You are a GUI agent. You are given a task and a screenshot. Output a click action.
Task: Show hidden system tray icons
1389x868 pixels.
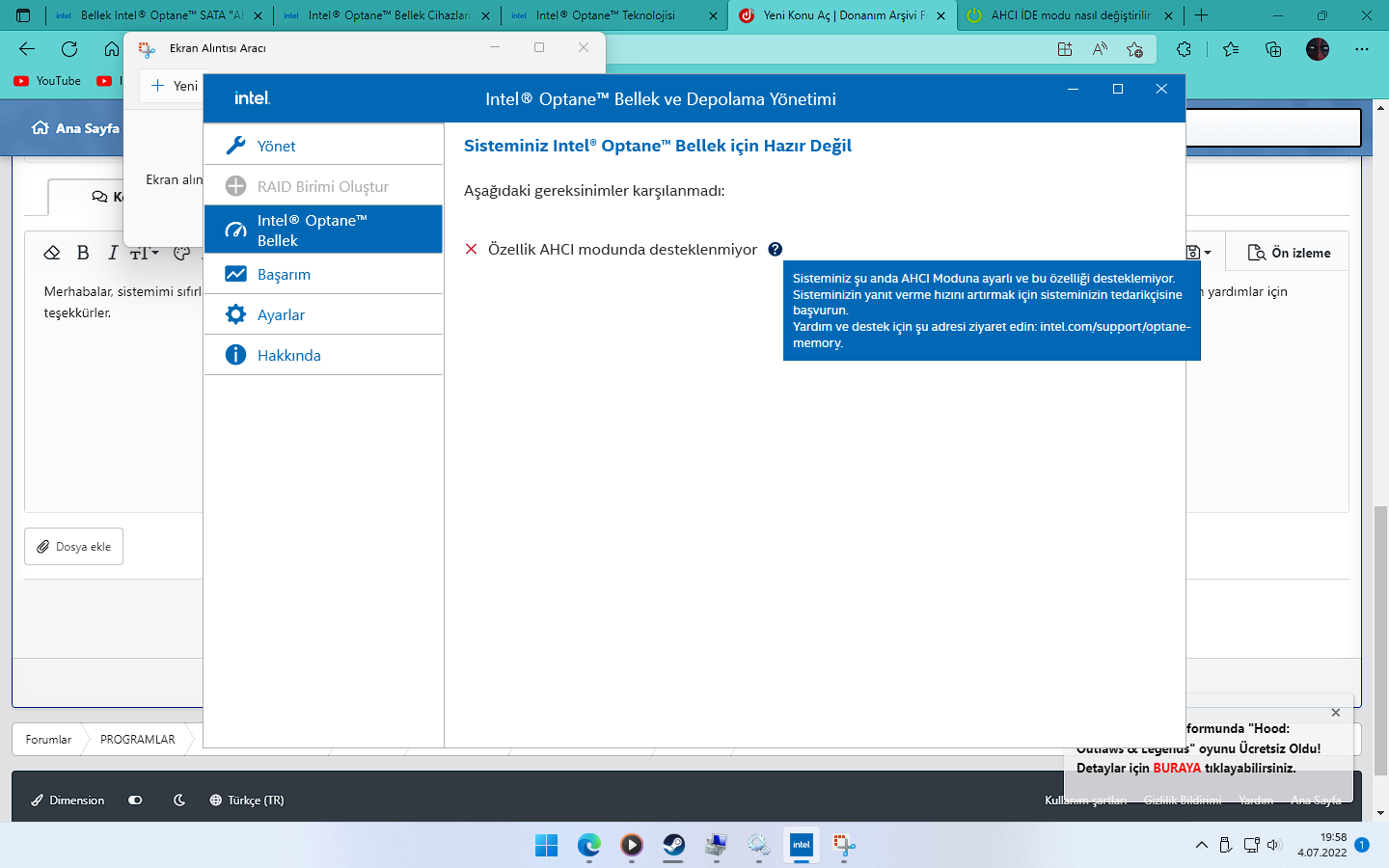[x=1202, y=846]
